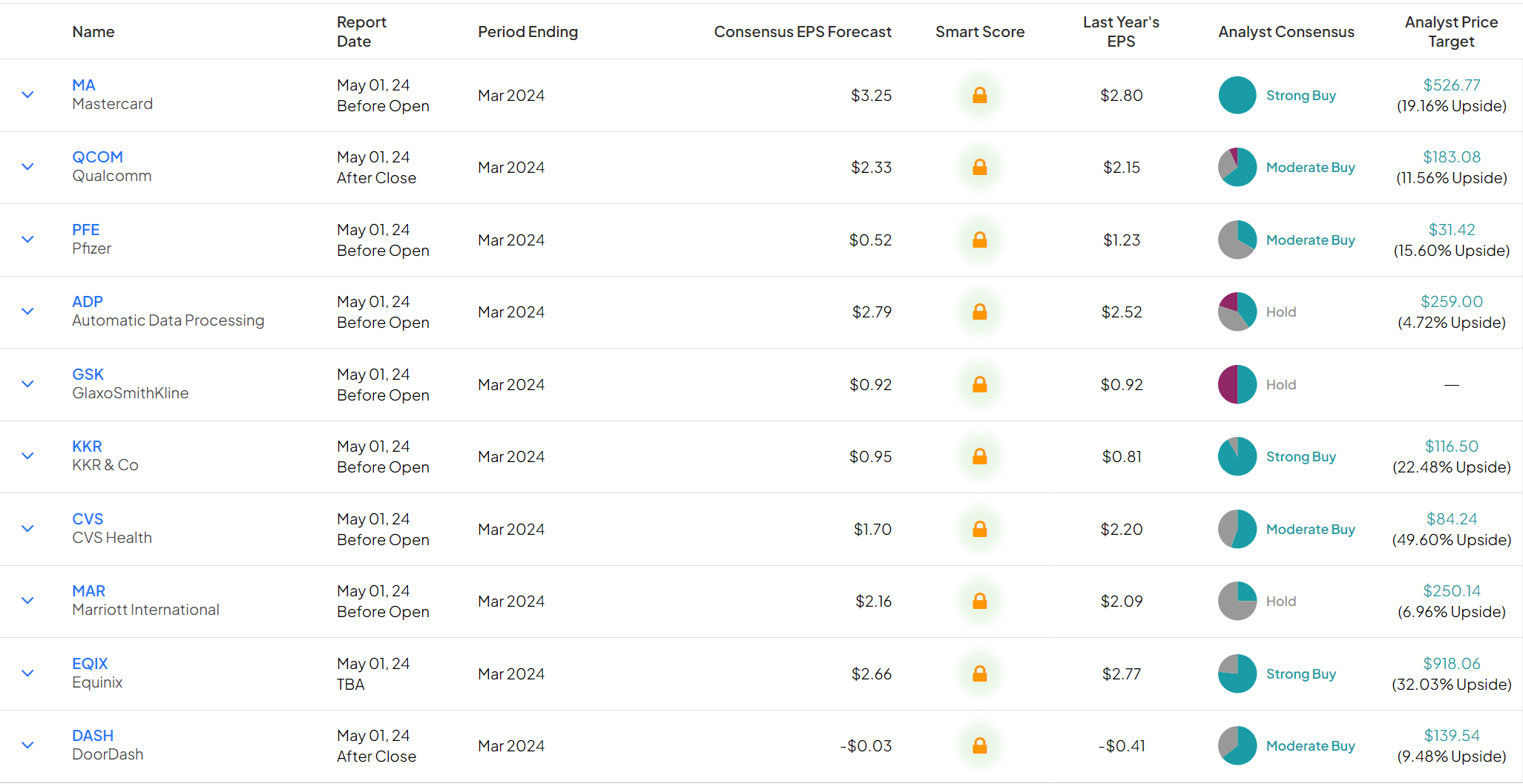1523x784 pixels.
Task: Click the Analyst Price Target header
Action: 1452,32
